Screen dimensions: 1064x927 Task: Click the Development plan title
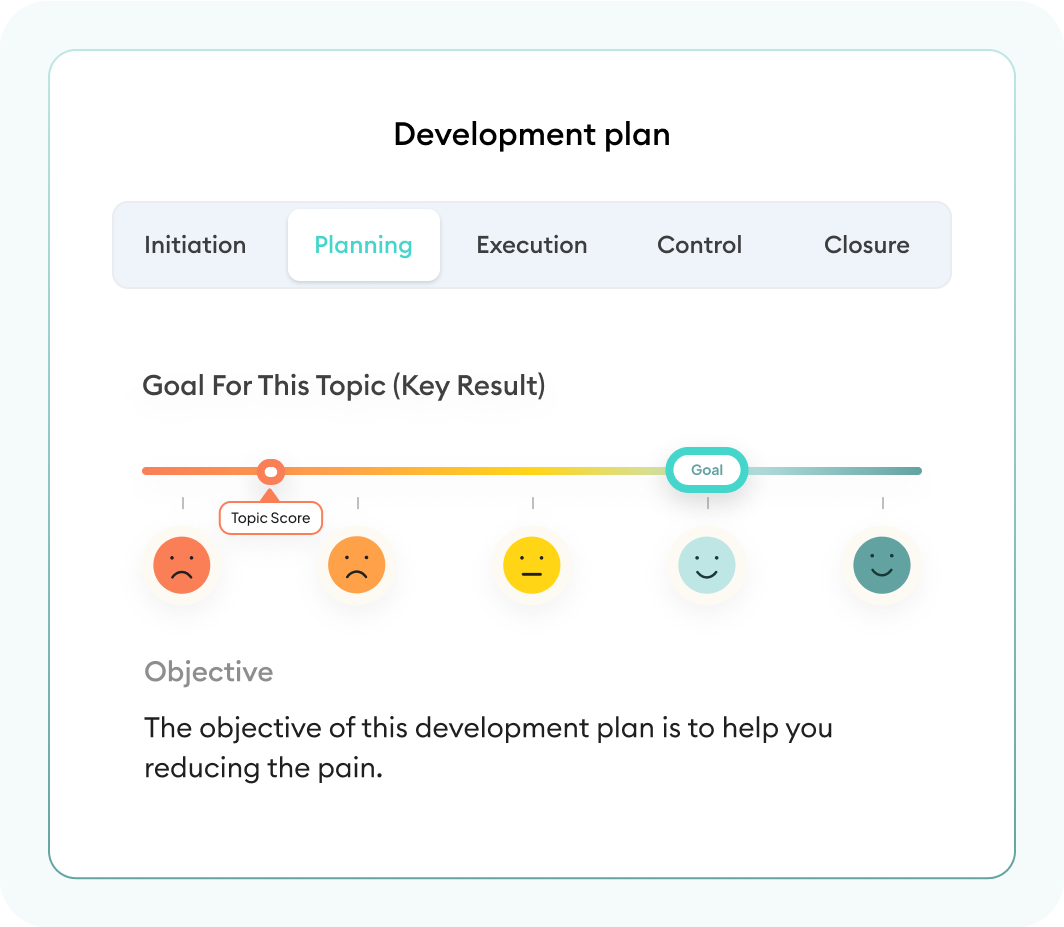531,134
